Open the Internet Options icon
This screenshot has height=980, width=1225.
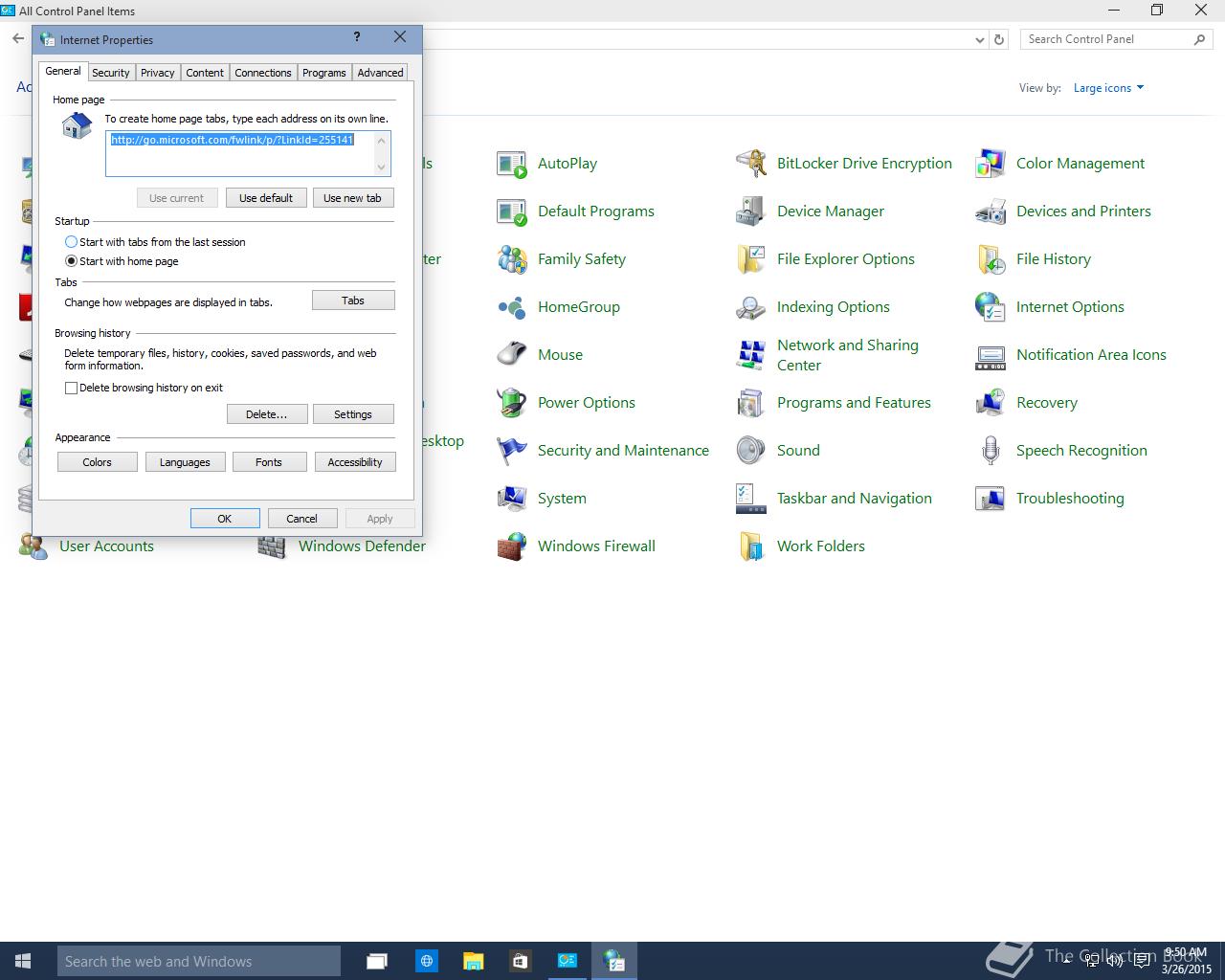pos(991,307)
